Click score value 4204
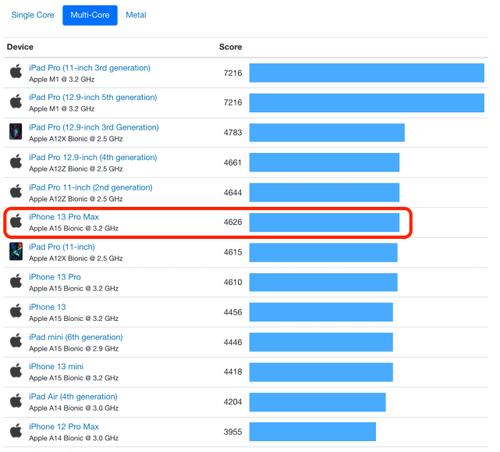Viewport: 500px width, 452px height. point(233,402)
